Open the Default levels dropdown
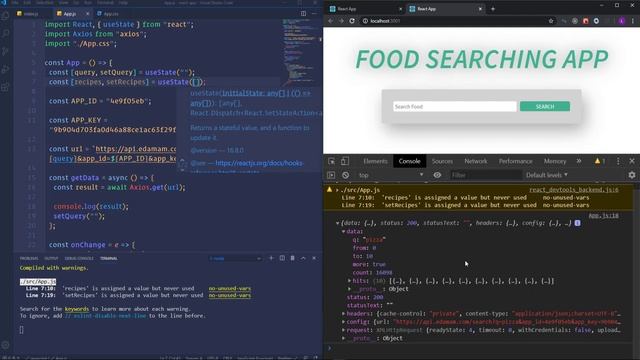Viewport: 640px width, 360px height. tap(547, 175)
